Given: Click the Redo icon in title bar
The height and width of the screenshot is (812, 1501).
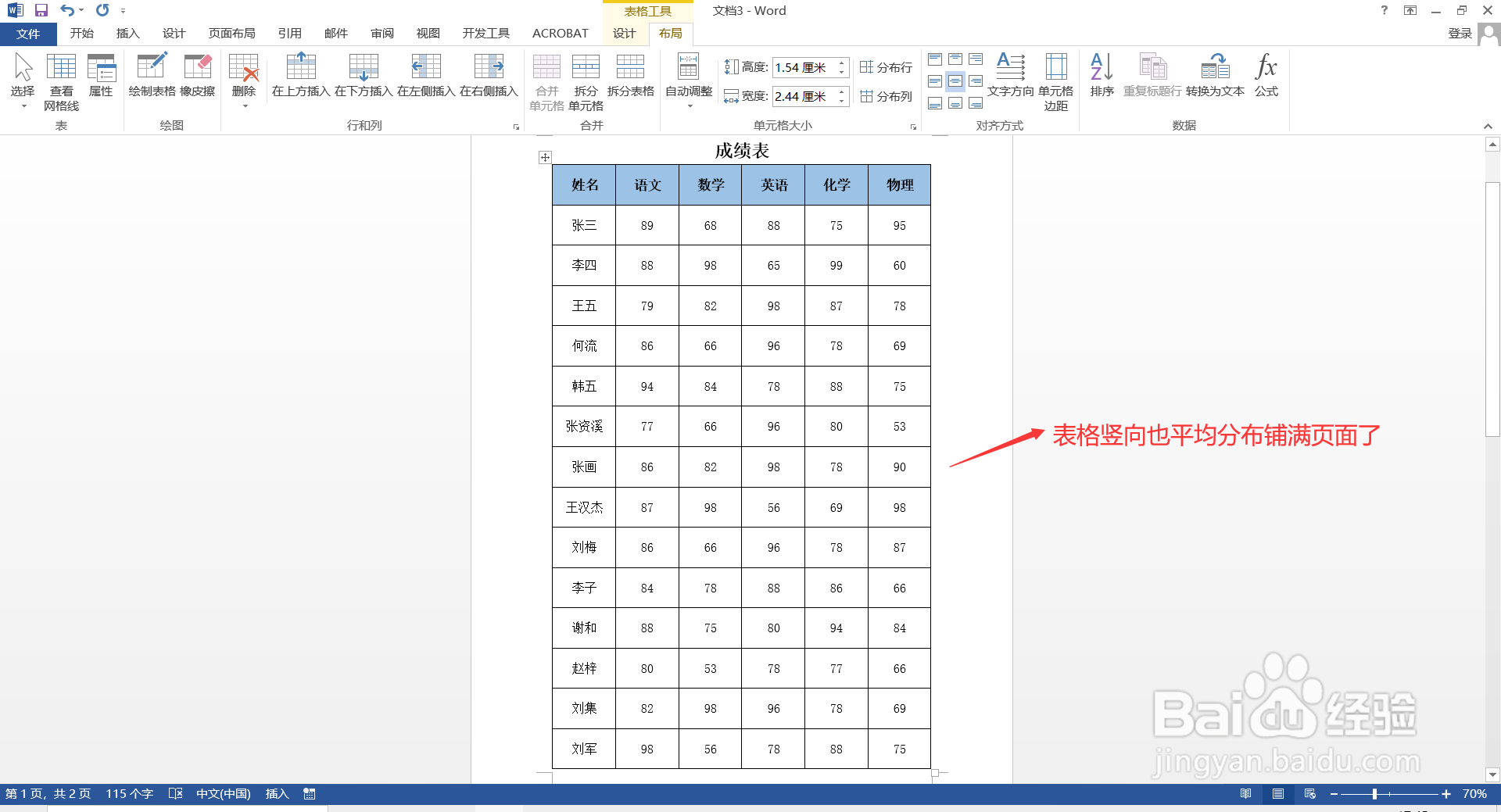Looking at the screenshot, I should click(102, 10).
